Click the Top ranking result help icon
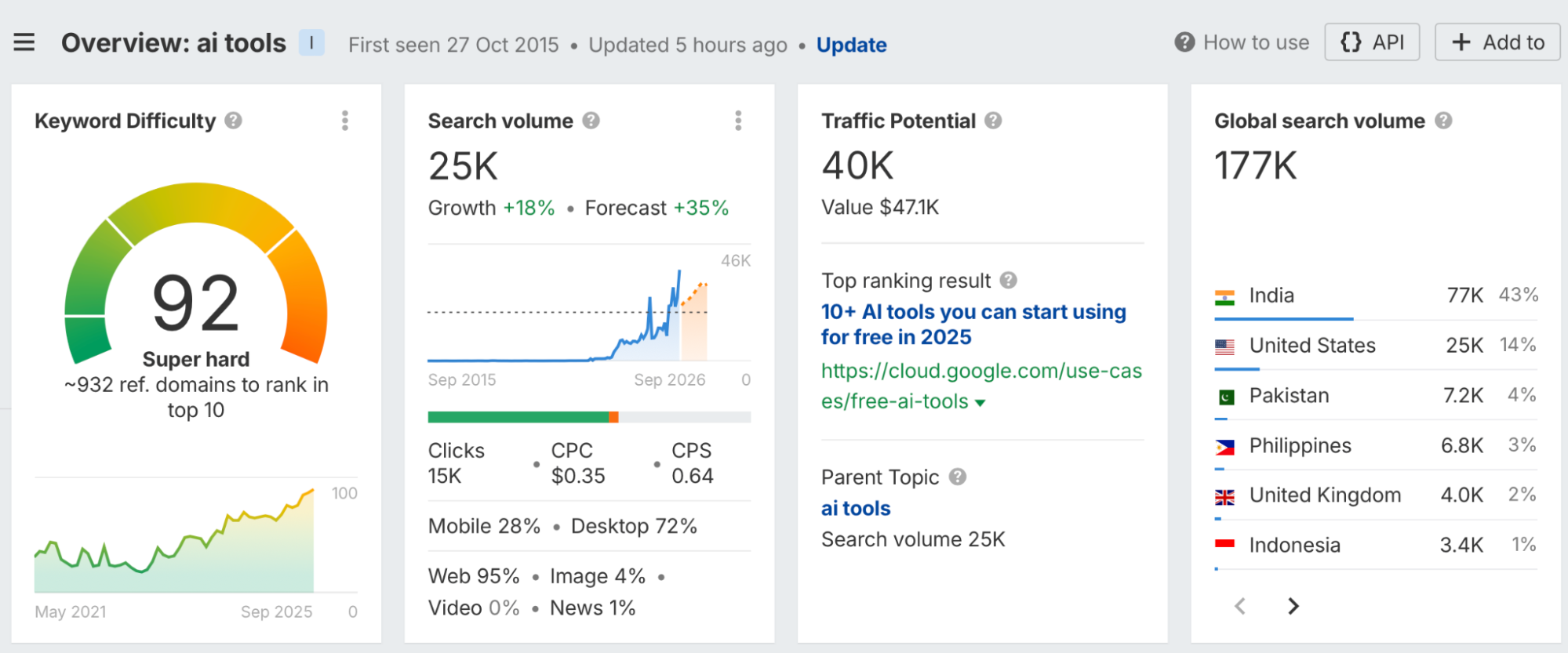This screenshot has width=1568, height=653. (x=1009, y=281)
